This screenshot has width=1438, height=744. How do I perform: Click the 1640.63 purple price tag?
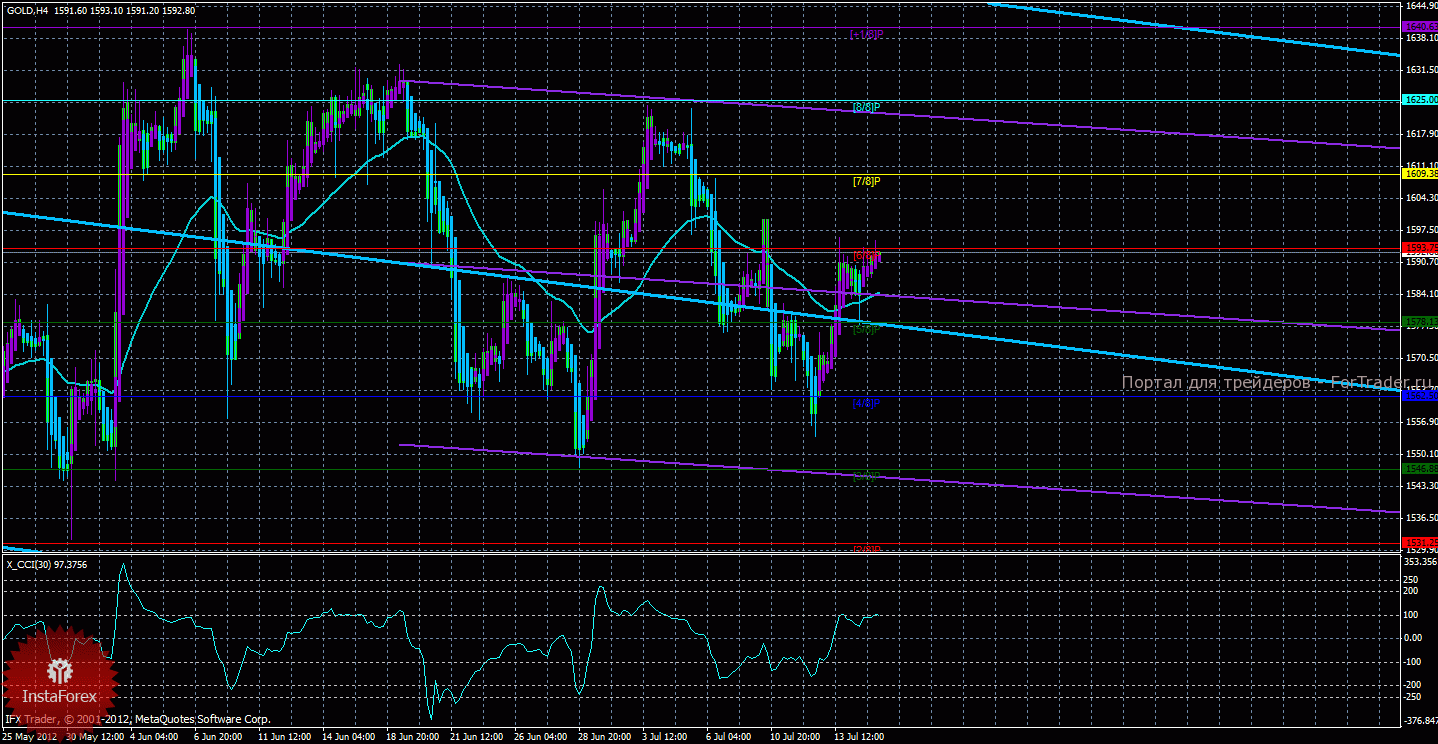coord(1420,26)
